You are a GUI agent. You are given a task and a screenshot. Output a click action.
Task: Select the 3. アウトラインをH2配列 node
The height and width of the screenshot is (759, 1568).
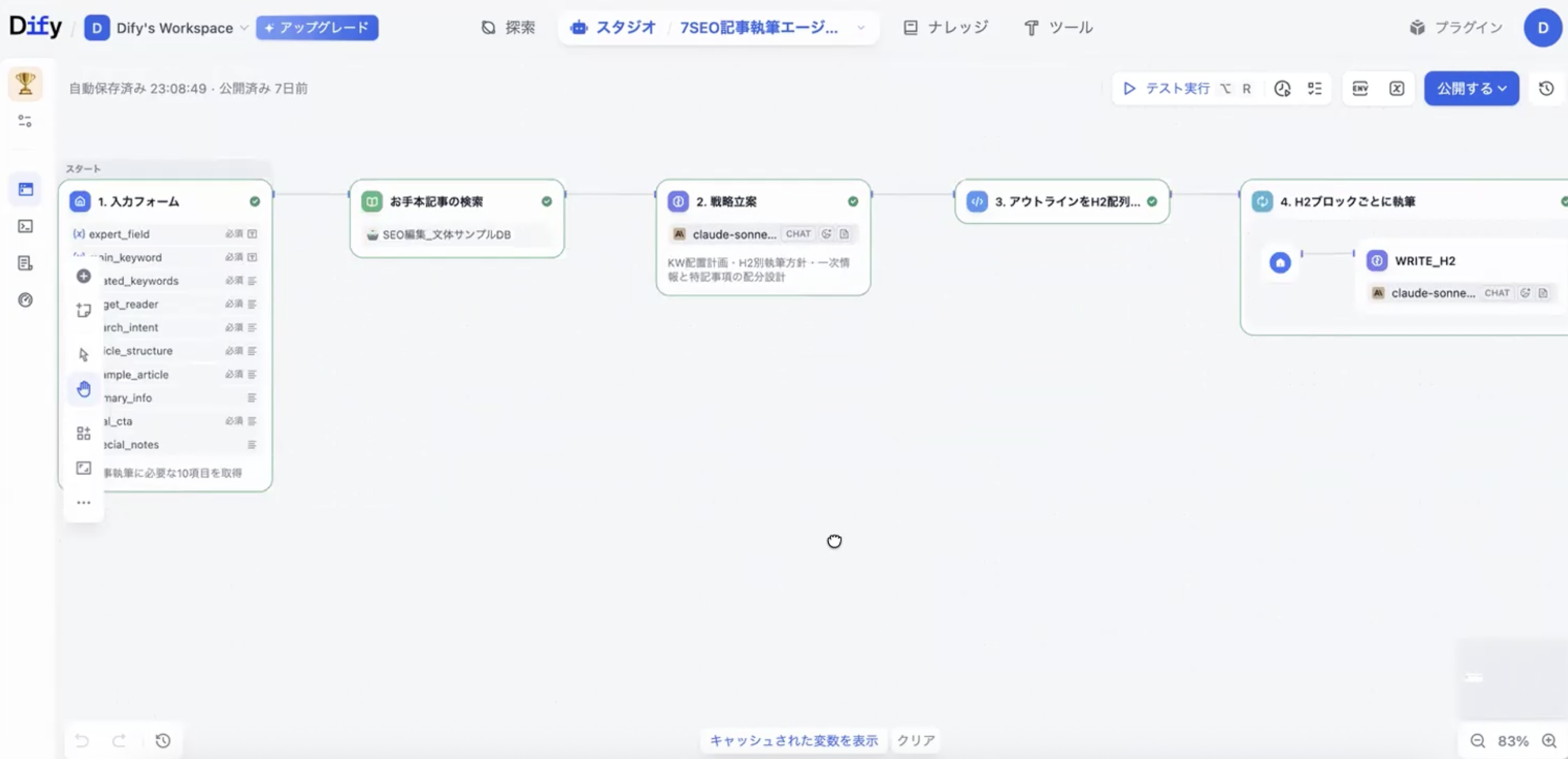click(1062, 201)
